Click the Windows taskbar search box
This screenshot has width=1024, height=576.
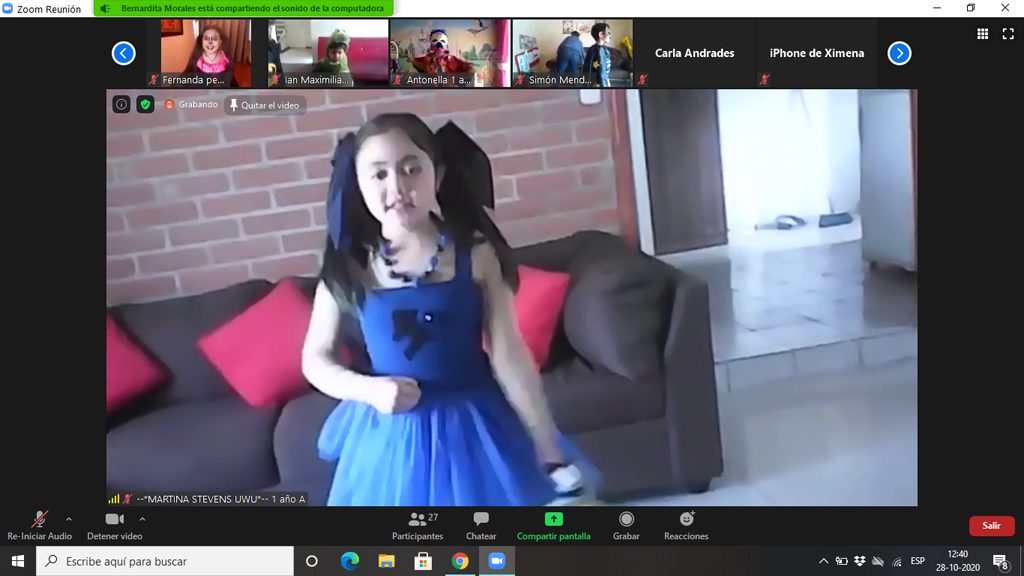pyautogui.click(x=165, y=561)
